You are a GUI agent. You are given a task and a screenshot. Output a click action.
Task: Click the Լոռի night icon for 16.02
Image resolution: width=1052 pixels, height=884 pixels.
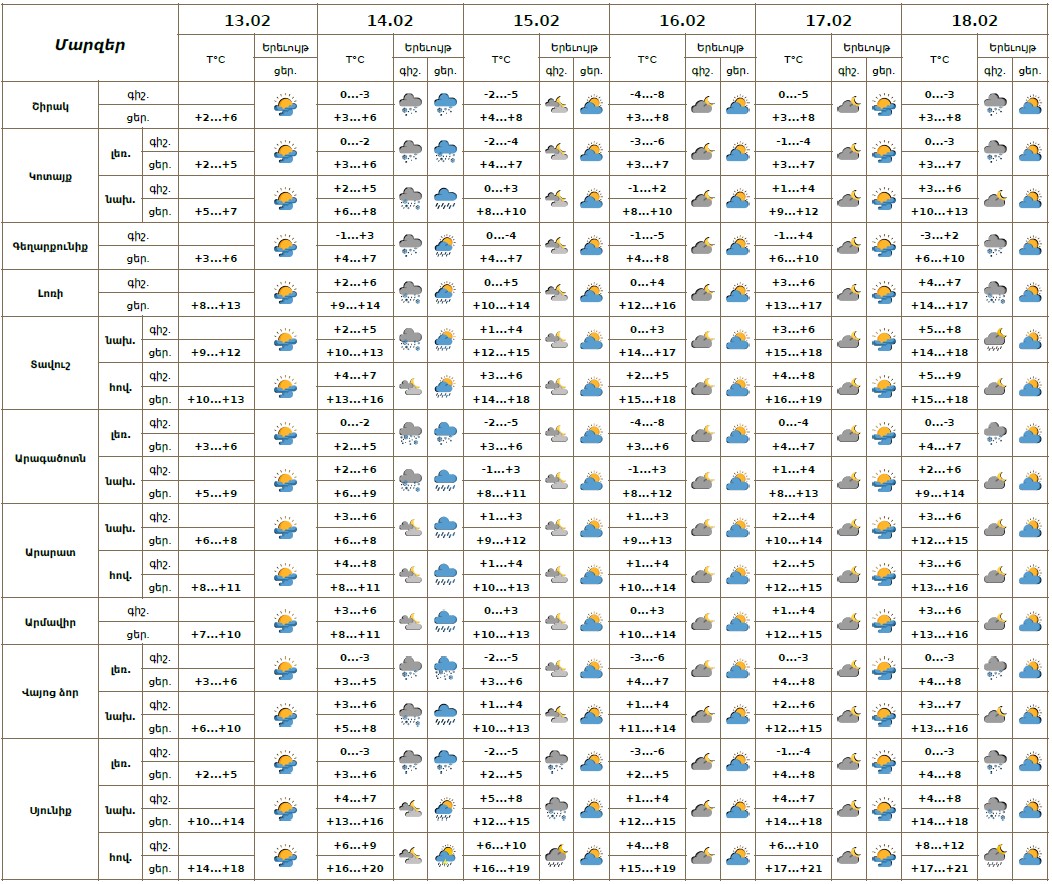[x=702, y=293]
